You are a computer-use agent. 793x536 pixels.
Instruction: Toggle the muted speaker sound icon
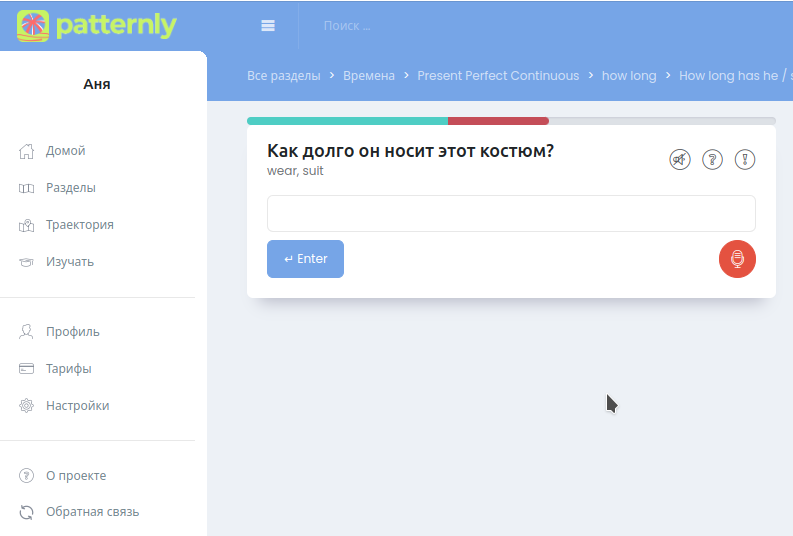680,159
